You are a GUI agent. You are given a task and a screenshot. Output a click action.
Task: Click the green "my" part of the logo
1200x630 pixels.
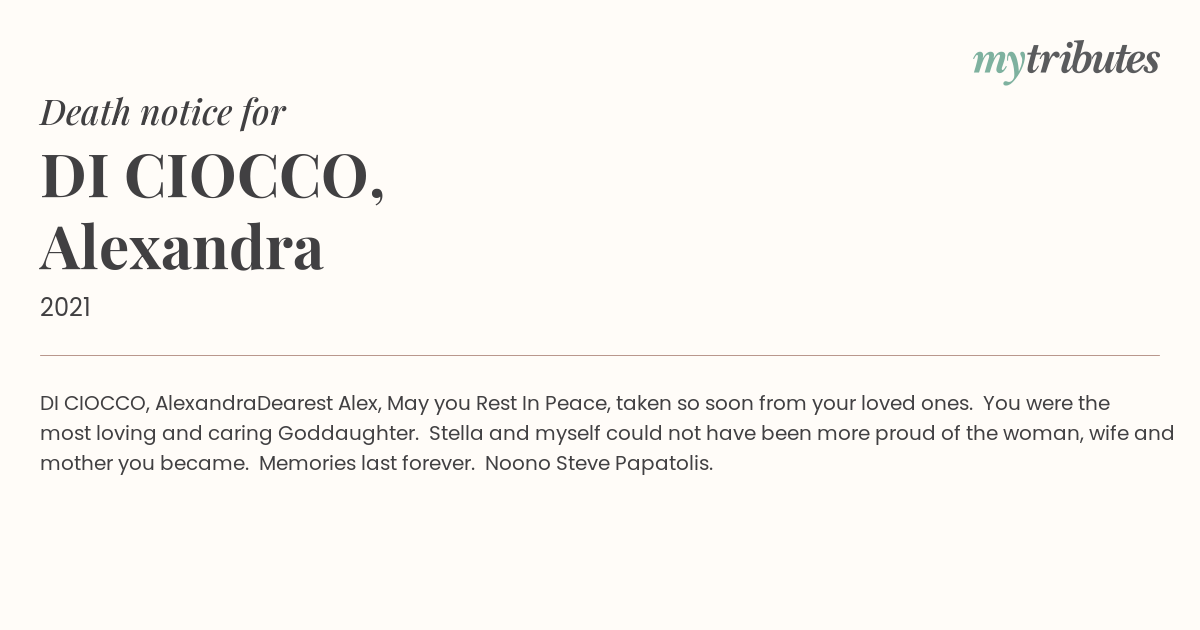[x=999, y=64]
